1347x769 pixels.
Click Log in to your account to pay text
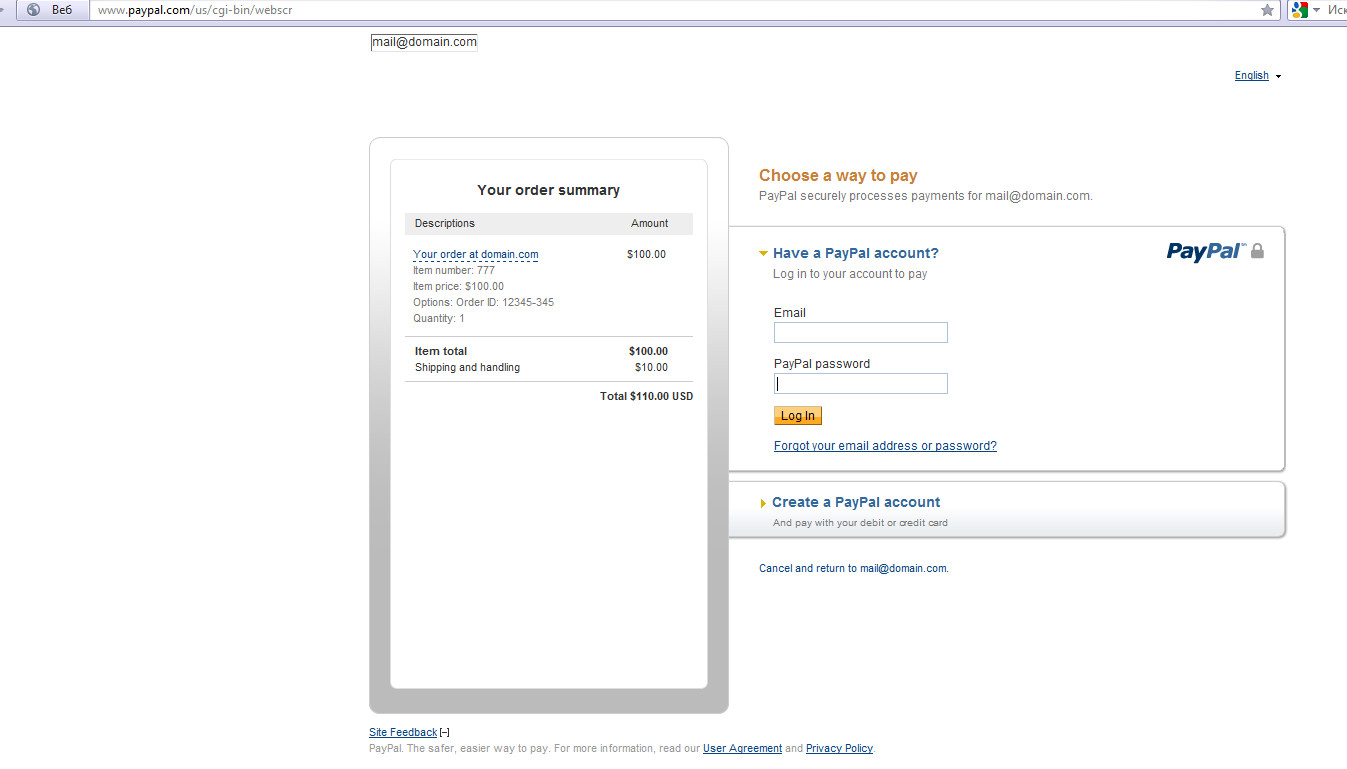tap(850, 274)
